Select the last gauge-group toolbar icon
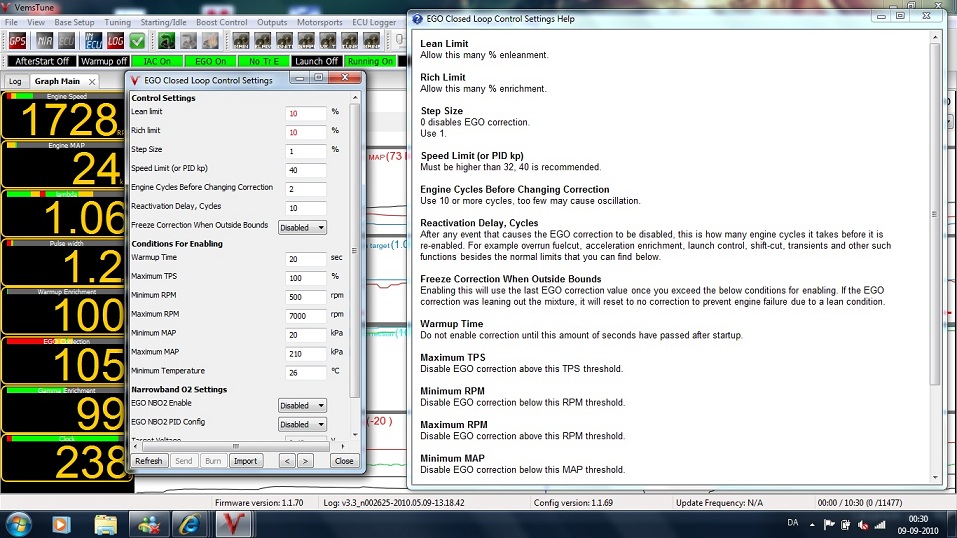Screen dimensions: 957x538 (x=372, y=41)
